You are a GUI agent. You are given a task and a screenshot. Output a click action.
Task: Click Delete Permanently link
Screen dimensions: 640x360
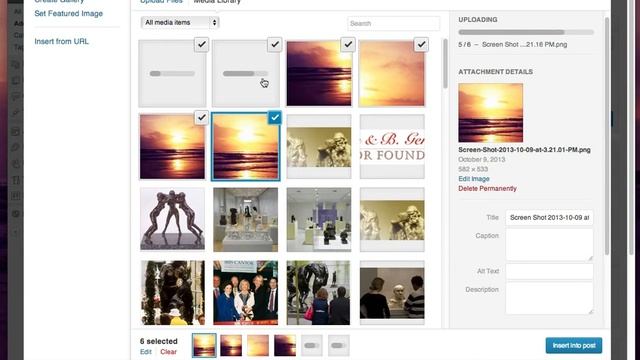487,189
